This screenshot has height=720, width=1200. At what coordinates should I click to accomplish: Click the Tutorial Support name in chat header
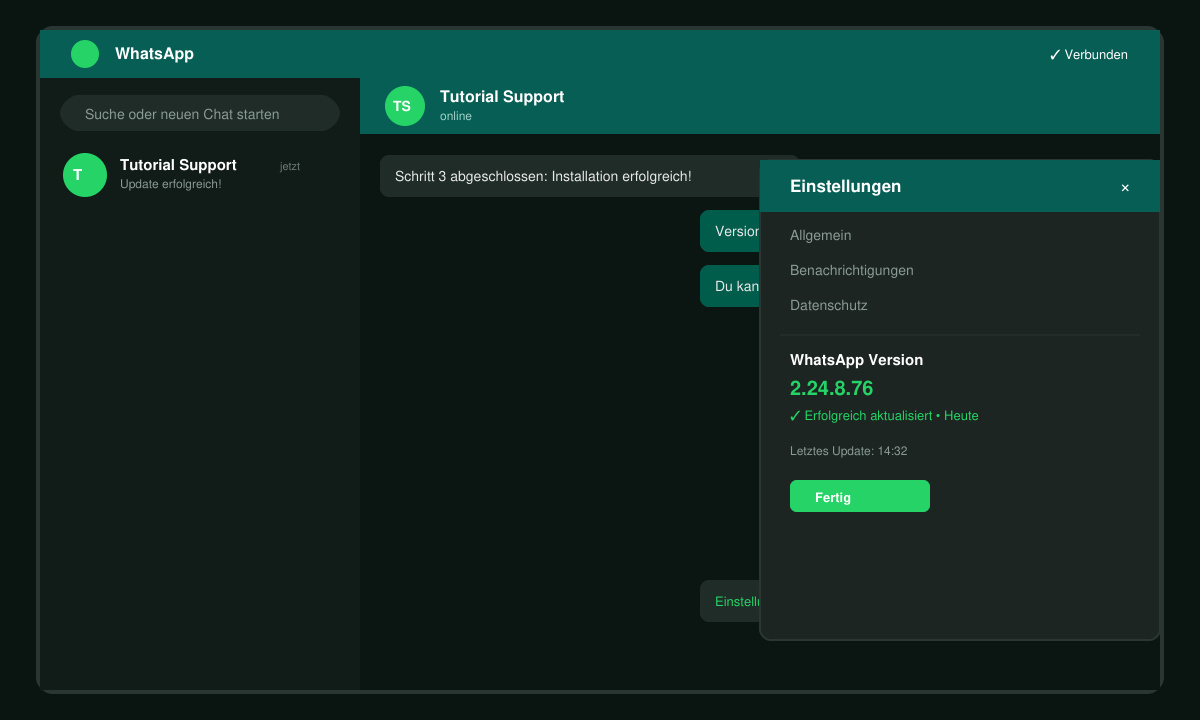point(502,96)
